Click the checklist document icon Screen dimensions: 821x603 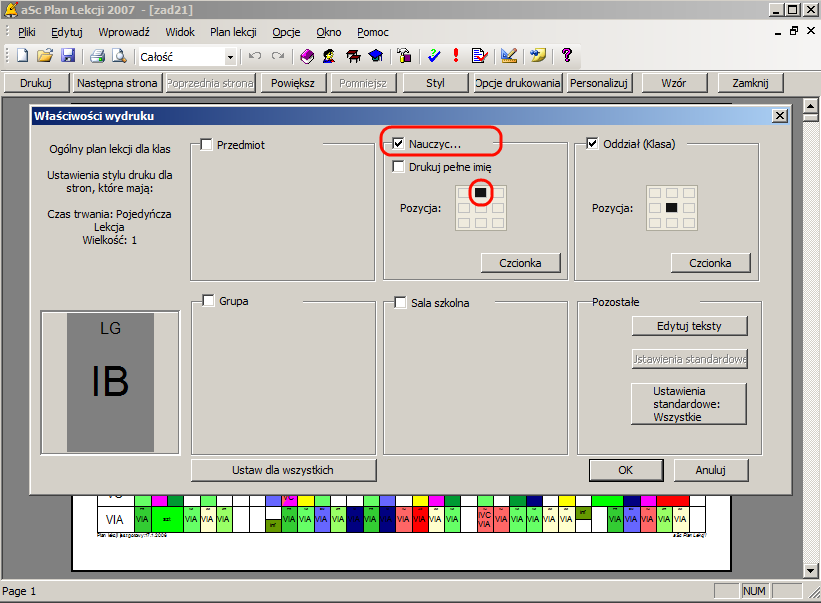[480, 55]
